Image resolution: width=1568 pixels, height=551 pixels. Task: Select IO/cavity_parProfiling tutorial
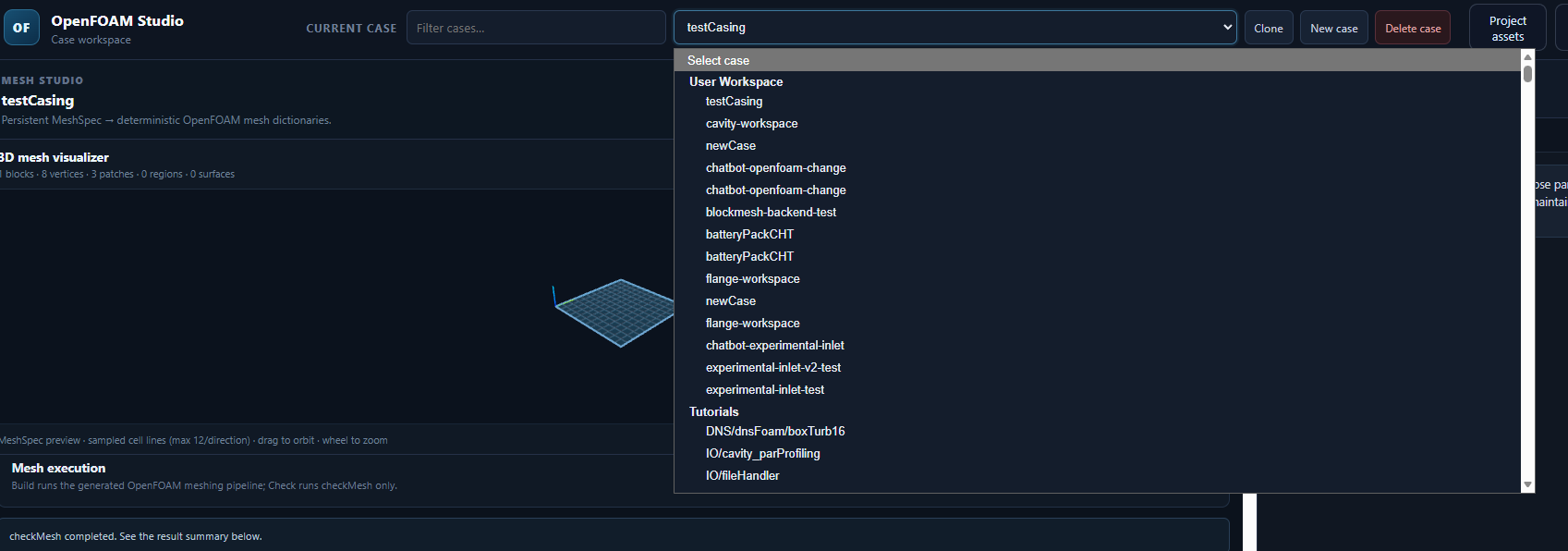pos(1098,453)
